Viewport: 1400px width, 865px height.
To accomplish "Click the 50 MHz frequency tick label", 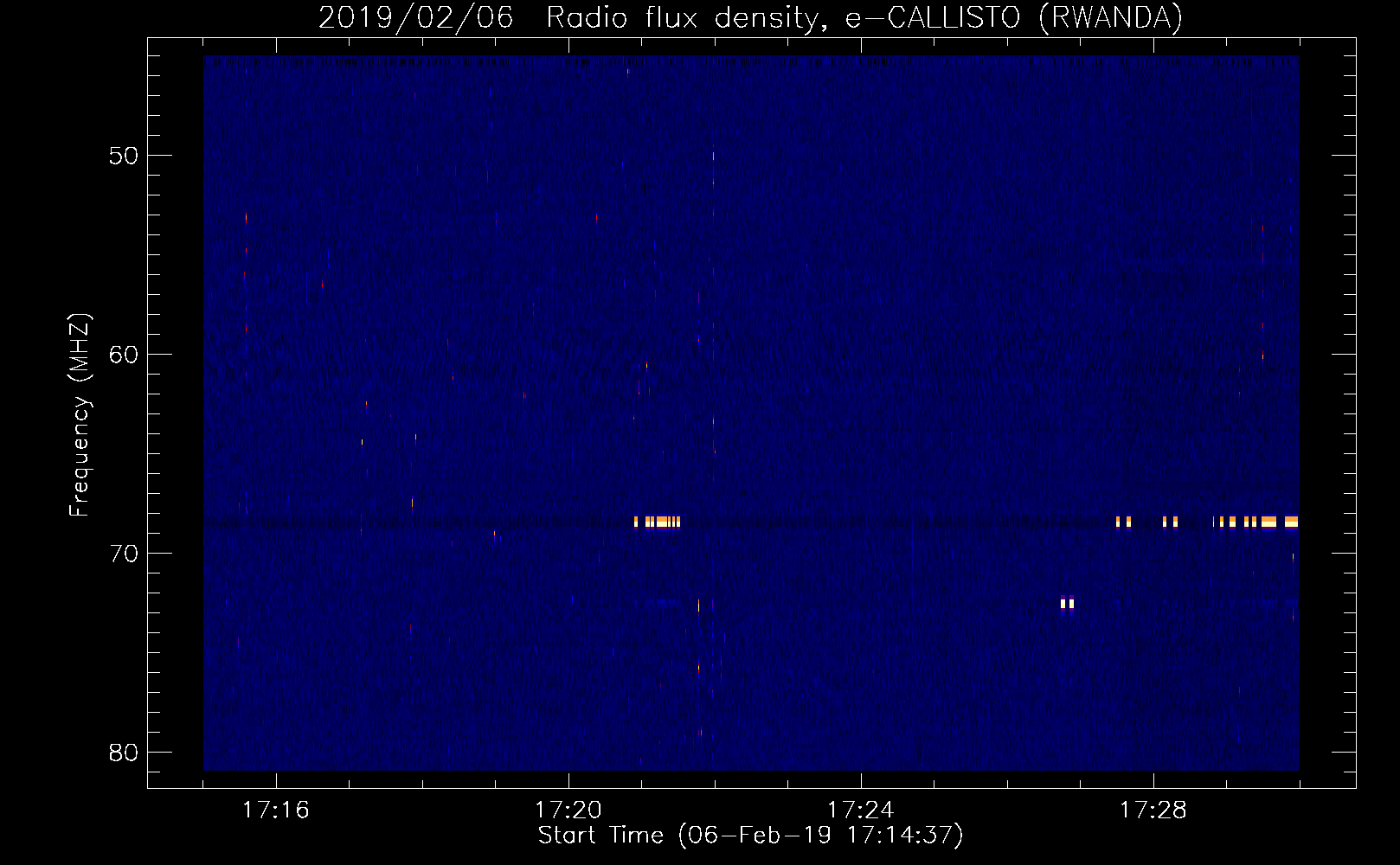I will pyautogui.click(x=124, y=156).
